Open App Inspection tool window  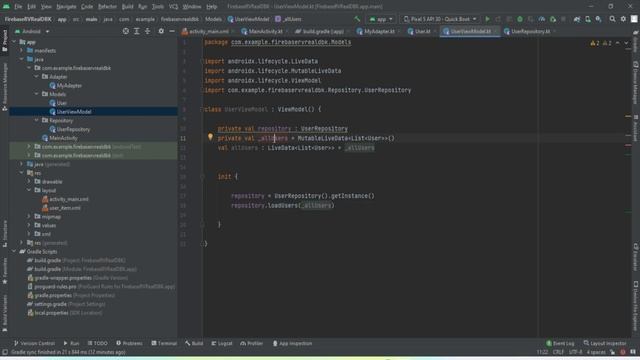(x=292, y=343)
